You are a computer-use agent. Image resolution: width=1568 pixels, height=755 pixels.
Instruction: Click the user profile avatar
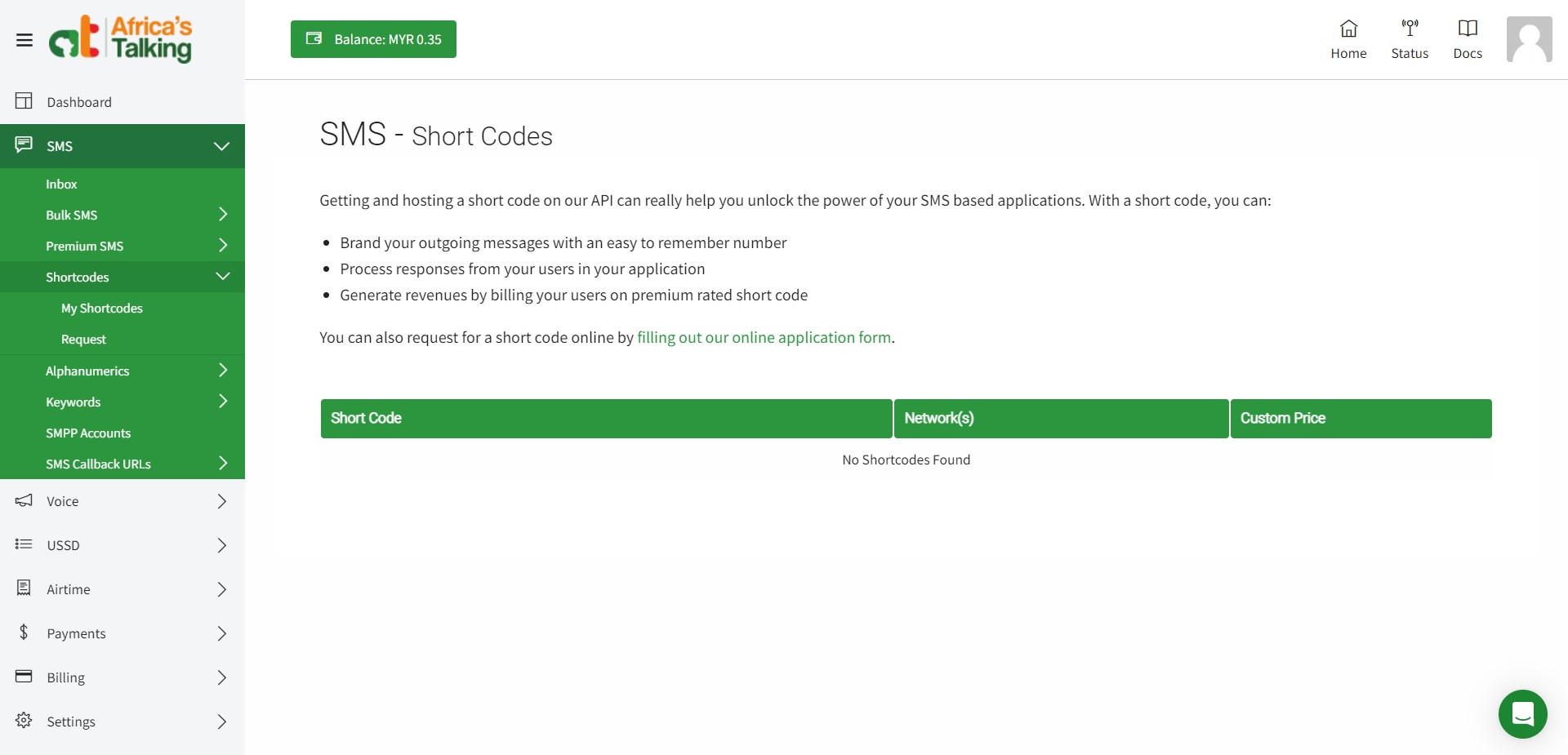tap(1529, 39)
